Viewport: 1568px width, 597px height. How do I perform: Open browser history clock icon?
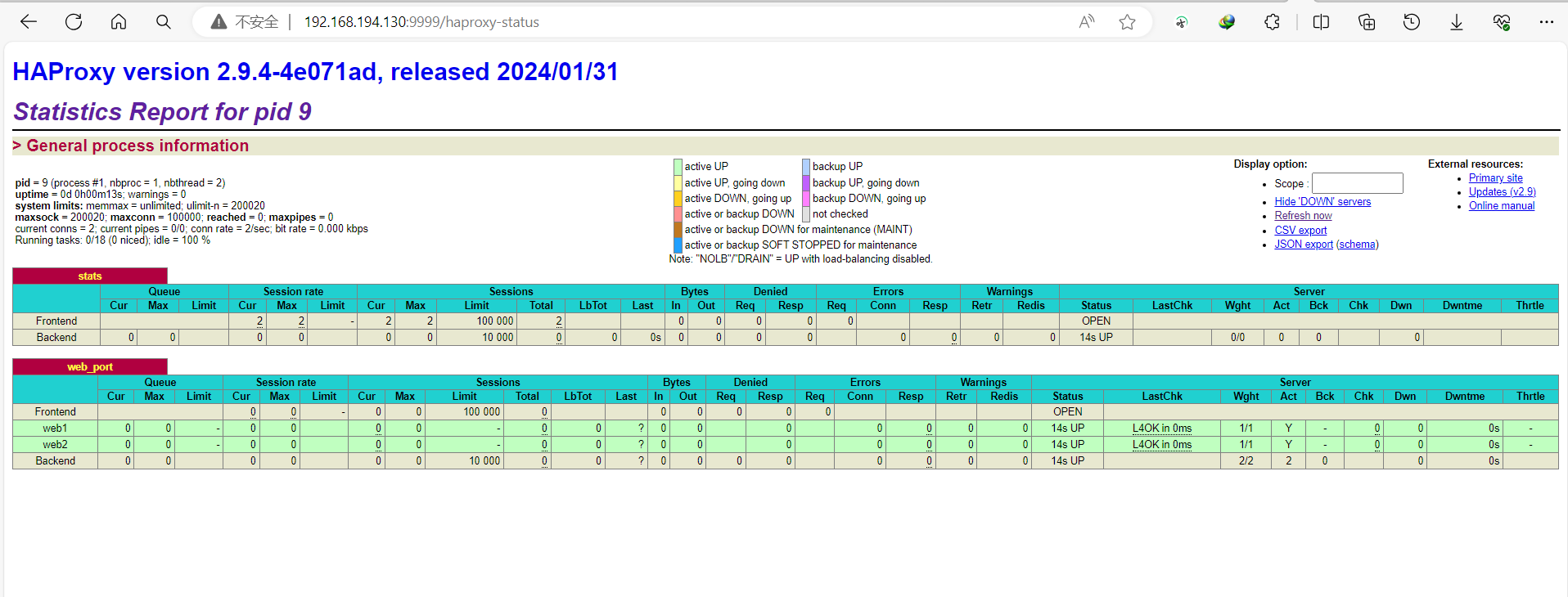[1412, 22]
